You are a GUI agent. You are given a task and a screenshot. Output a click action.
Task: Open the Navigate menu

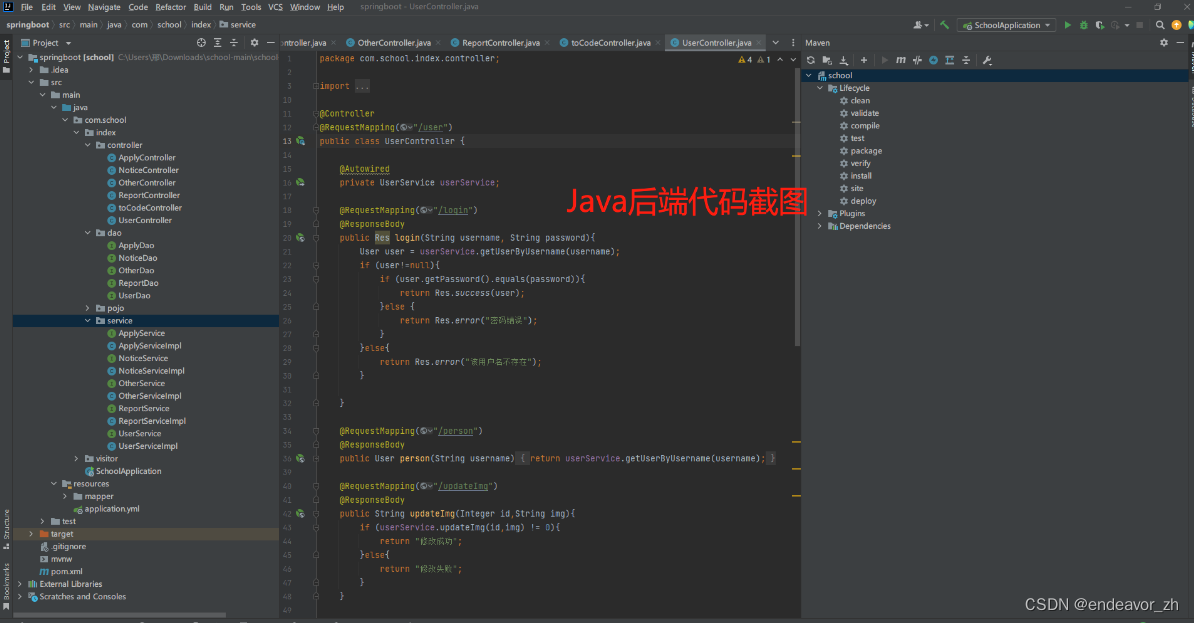(104, 7)
